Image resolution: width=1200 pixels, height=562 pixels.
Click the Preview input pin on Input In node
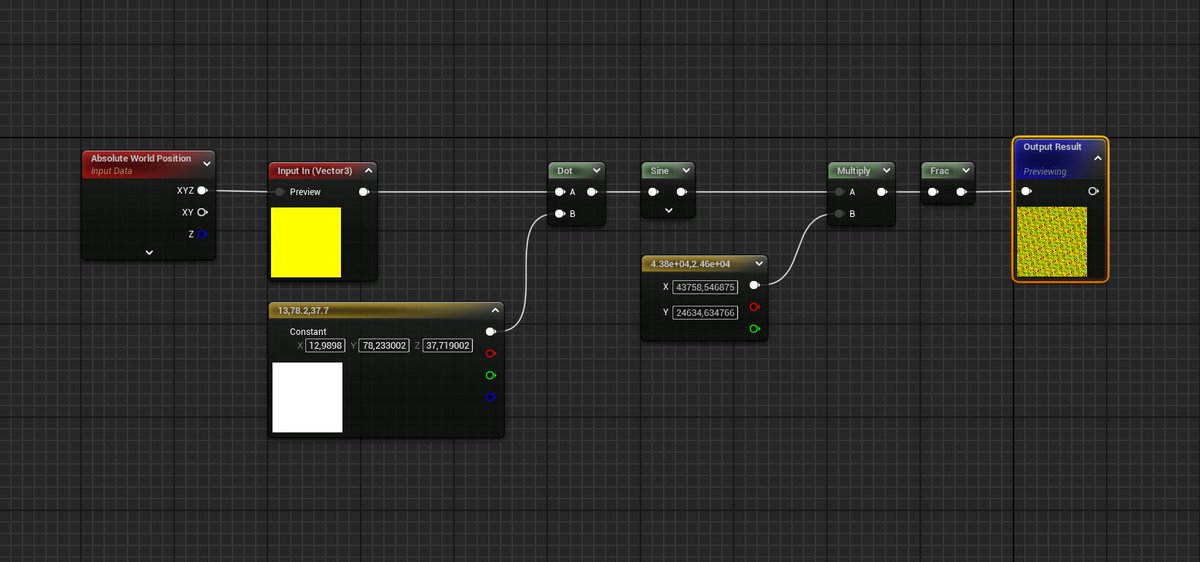pos(281,192)
